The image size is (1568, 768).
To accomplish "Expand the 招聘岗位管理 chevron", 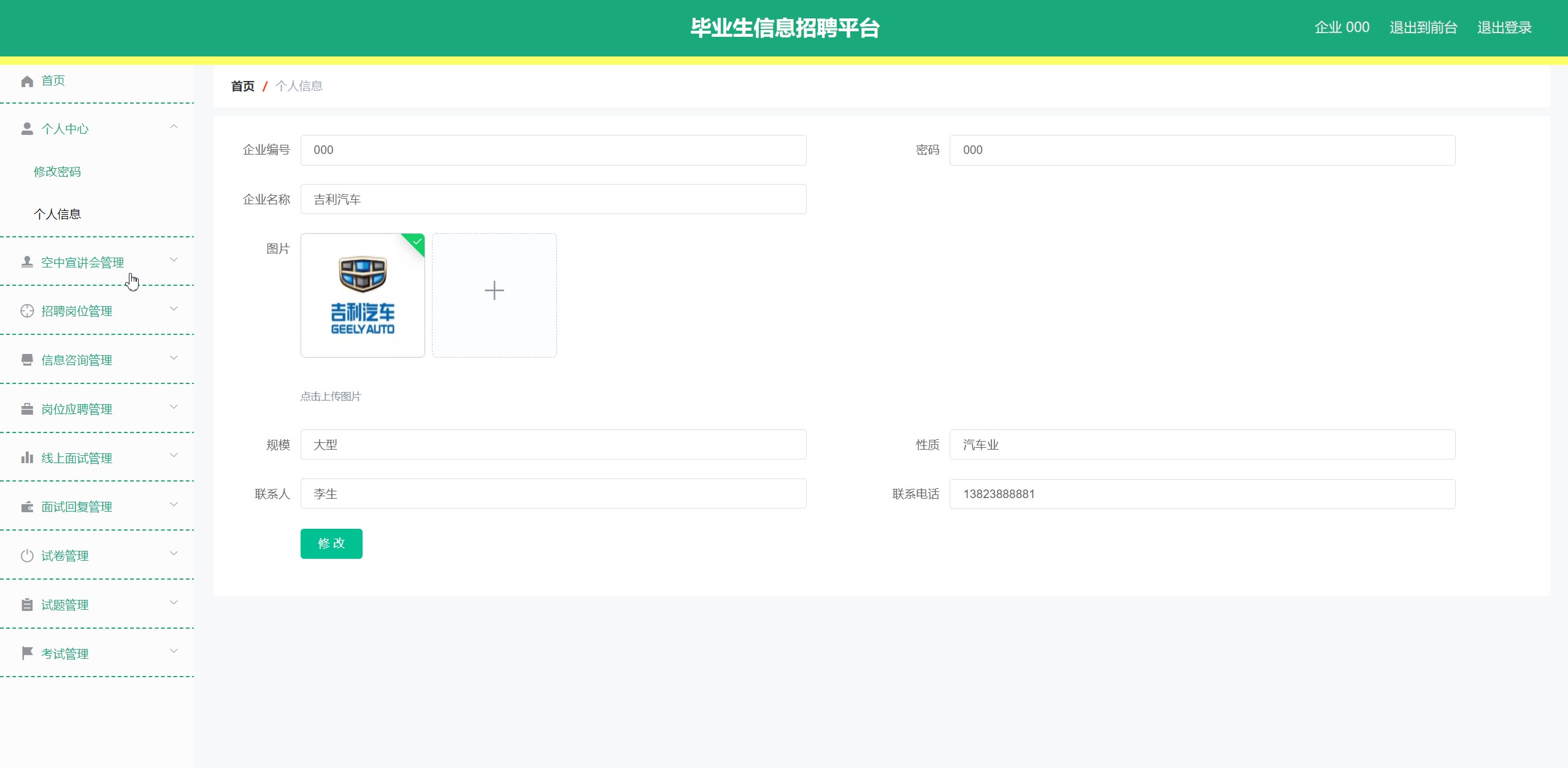I will (174, 309).
